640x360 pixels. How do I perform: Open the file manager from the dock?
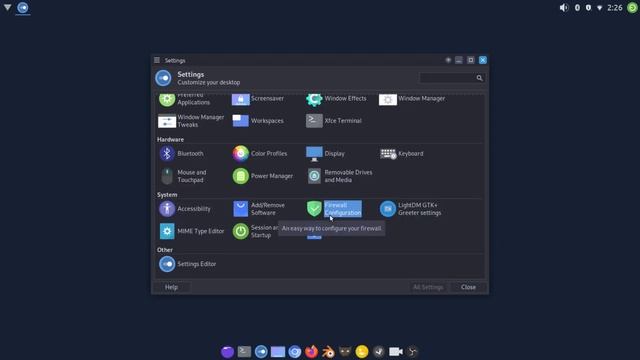(x=278, y=351)
